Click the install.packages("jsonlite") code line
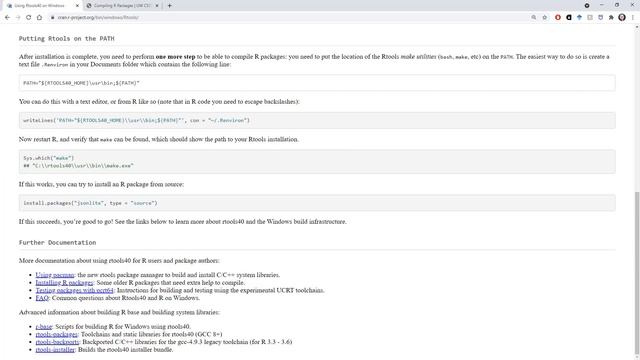The height and width of the screenshot is (360, 640). coord(90,203)
